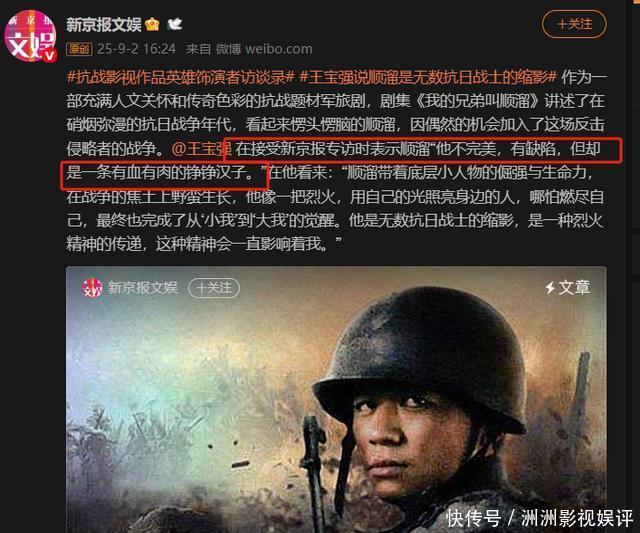
Task: Open hashtag #抗战影视作品英雄饰演者访谈录#
Action: coord(180,77)
